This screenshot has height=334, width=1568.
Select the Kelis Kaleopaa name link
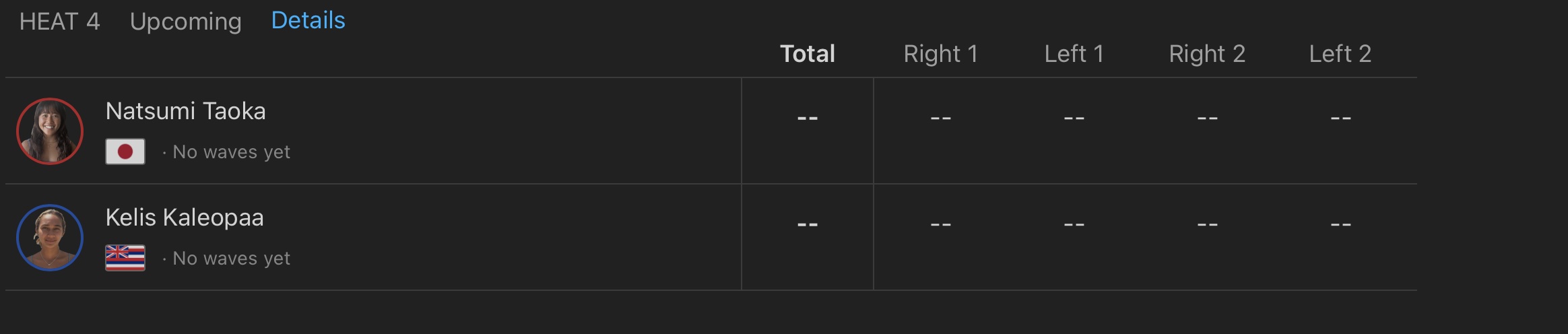(x=185, y=218)
